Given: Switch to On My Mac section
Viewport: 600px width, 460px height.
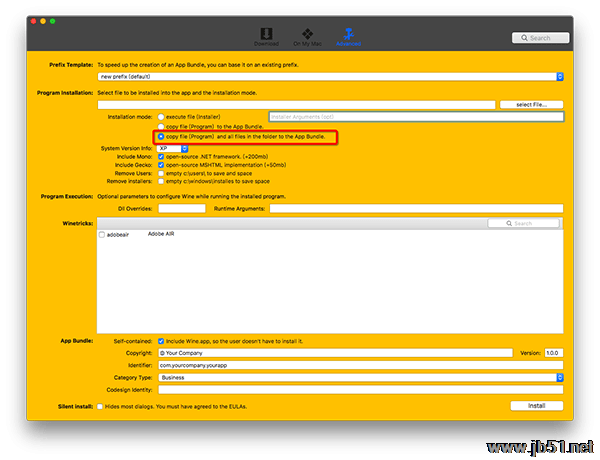Looking at the screenshot, I should 306,36.
